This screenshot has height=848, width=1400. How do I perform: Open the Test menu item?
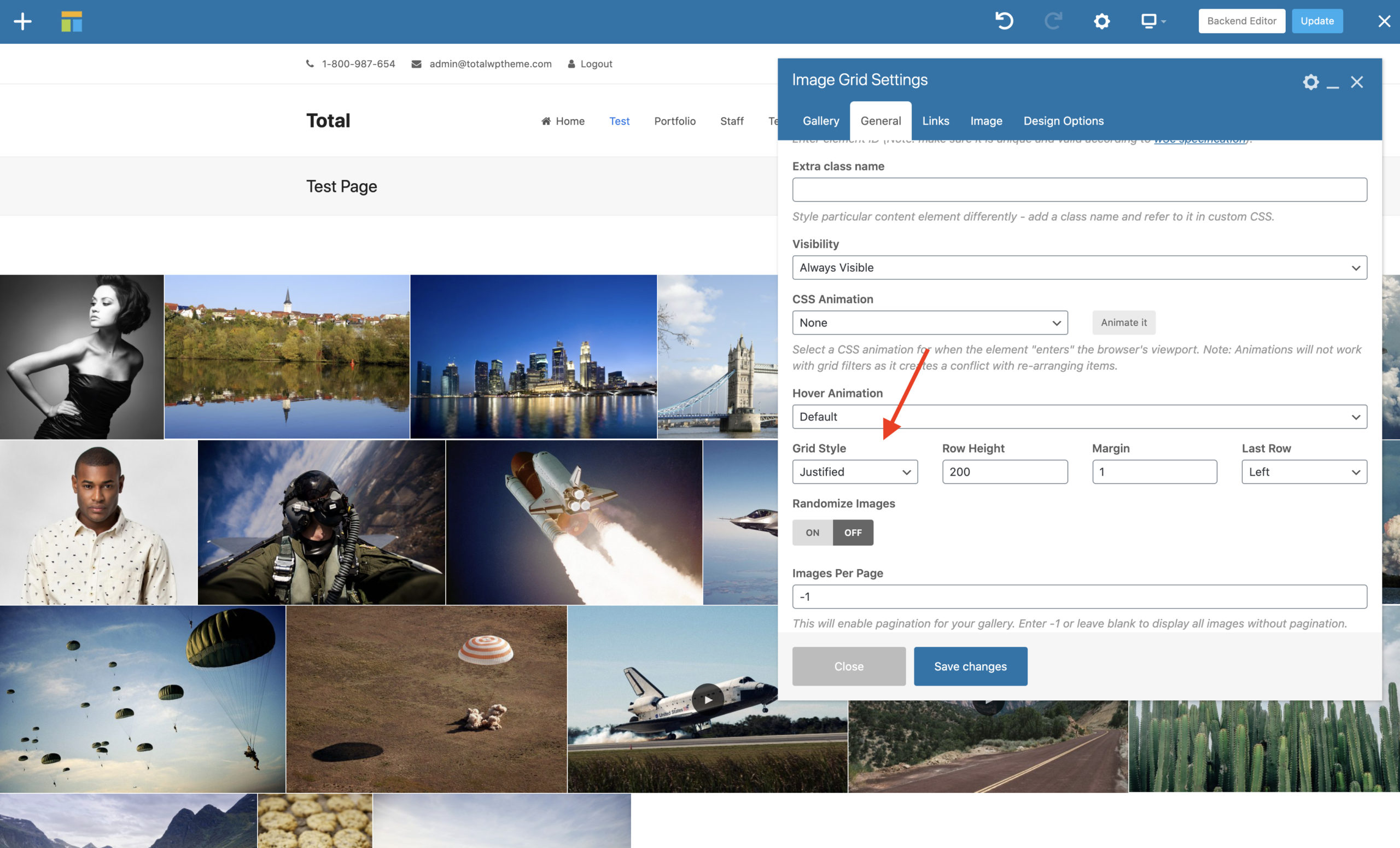619,121
